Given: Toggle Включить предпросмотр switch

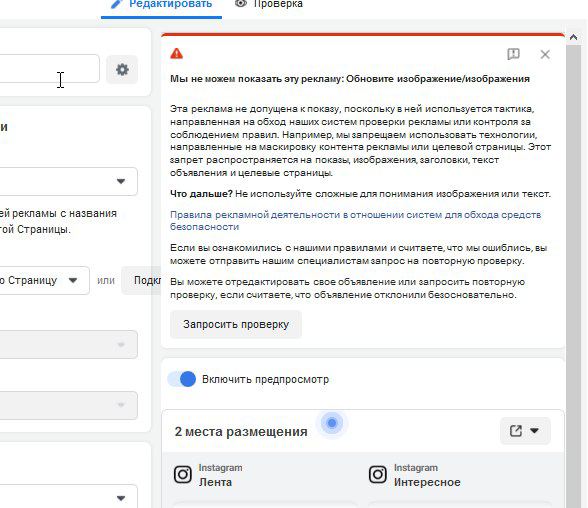Looking at the screenshot, I should click(x=182, y=379).
